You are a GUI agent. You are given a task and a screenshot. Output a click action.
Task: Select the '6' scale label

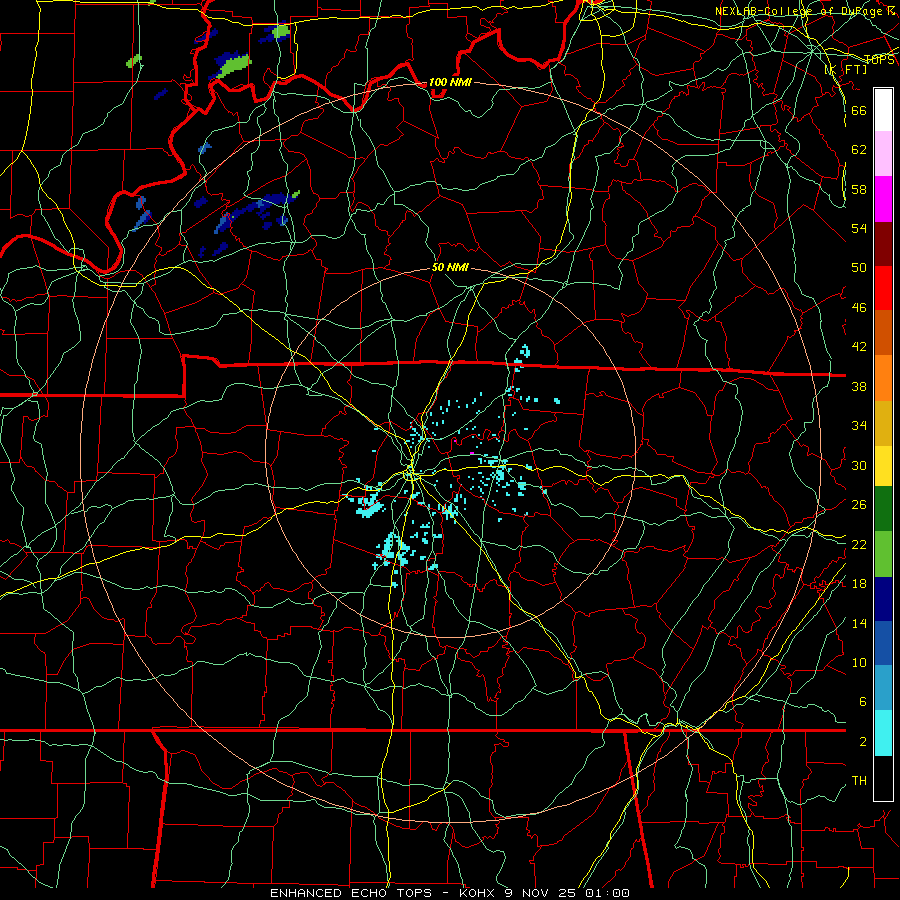point(862,702)
